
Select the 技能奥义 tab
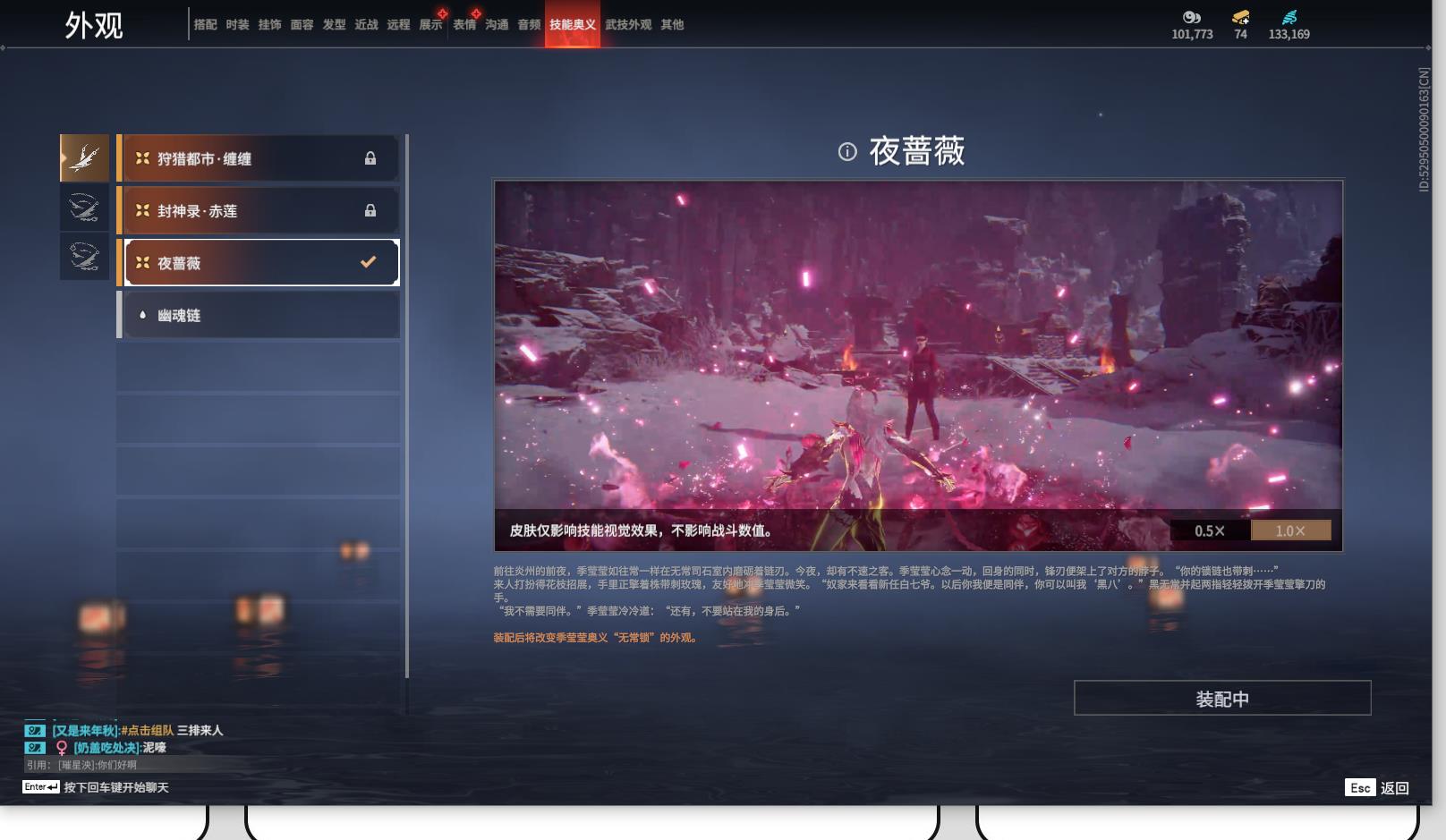click(573, 24)
